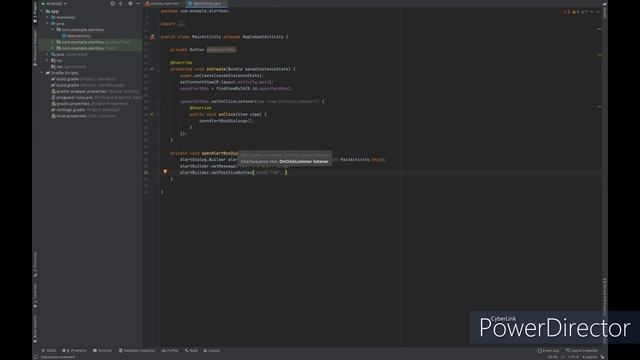Select gradle-wrapper.properties in tree

click(x=95, y=91)
